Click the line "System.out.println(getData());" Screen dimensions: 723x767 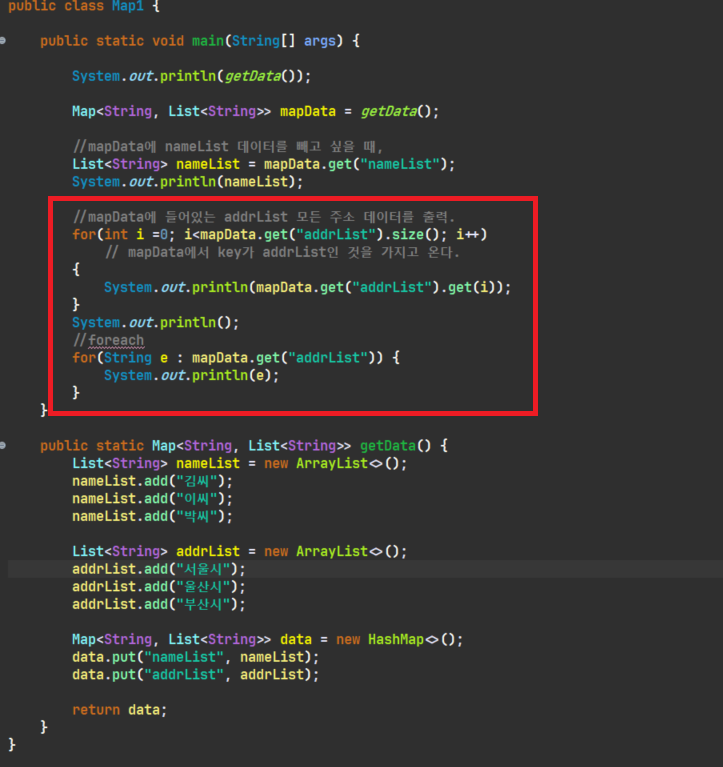coord(191,76)
